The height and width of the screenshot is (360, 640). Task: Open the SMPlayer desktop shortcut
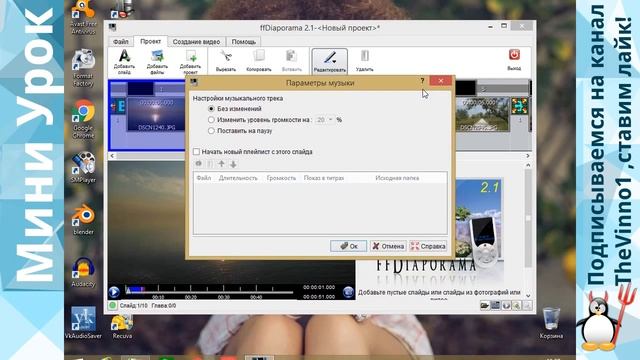click(83, 167)
